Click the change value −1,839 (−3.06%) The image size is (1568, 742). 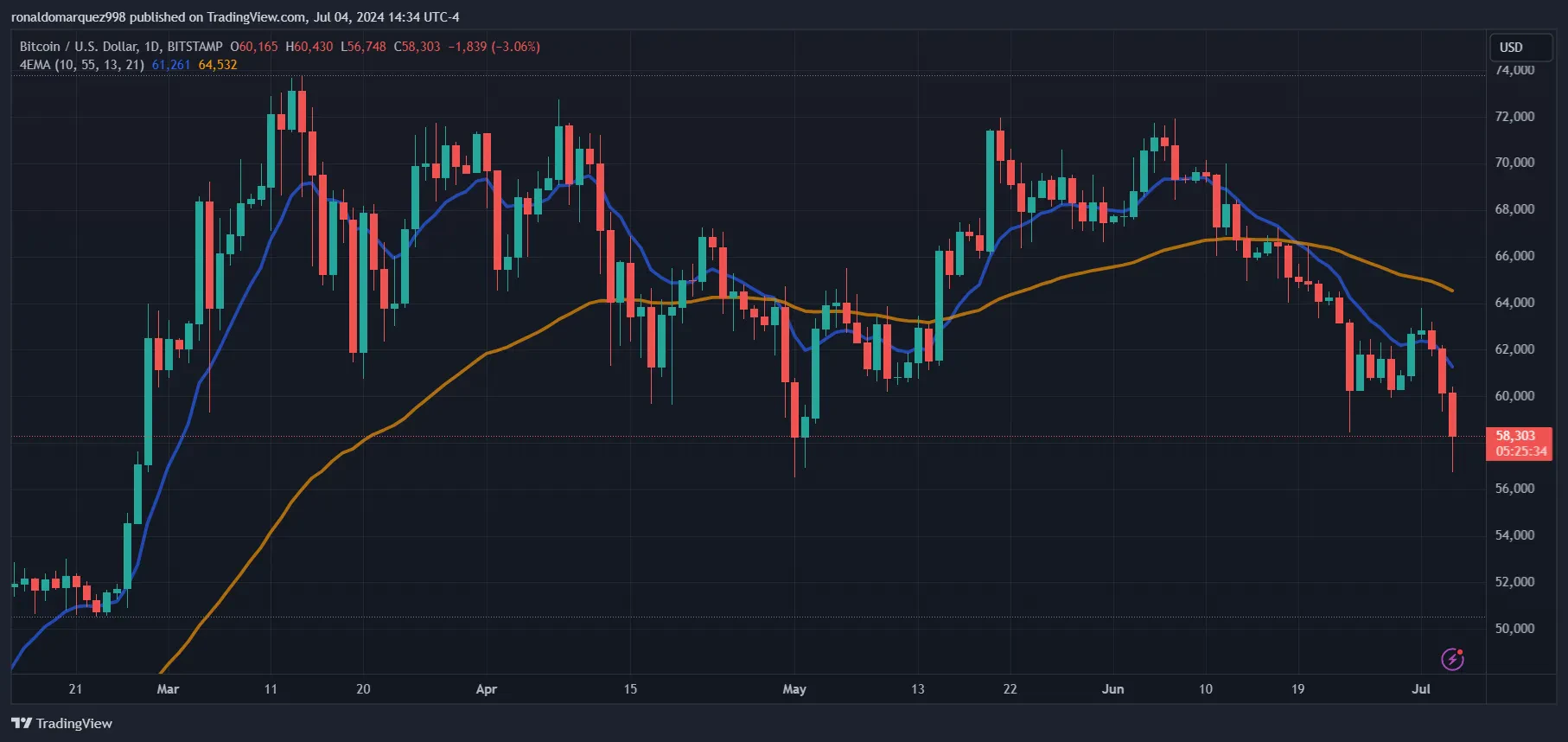coord(494,47)
